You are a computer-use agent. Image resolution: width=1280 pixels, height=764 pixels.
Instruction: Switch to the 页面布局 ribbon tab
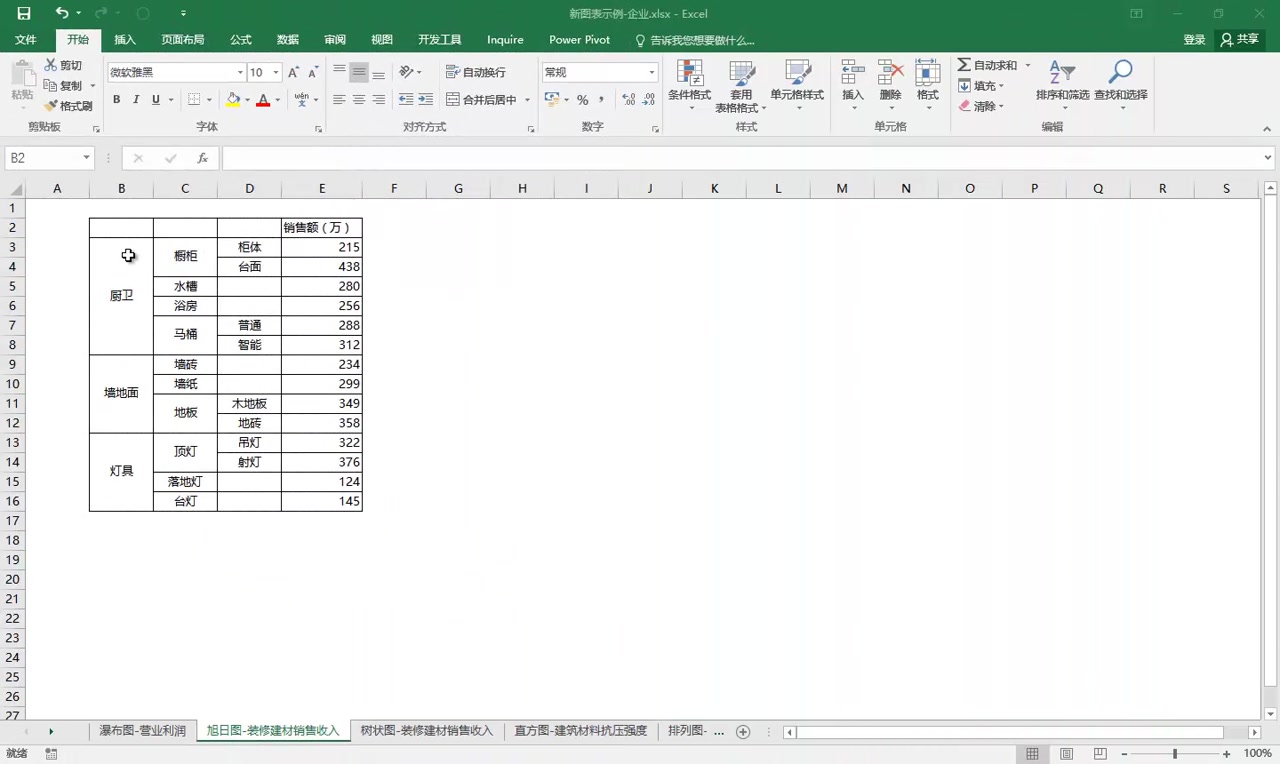[183, 40]
